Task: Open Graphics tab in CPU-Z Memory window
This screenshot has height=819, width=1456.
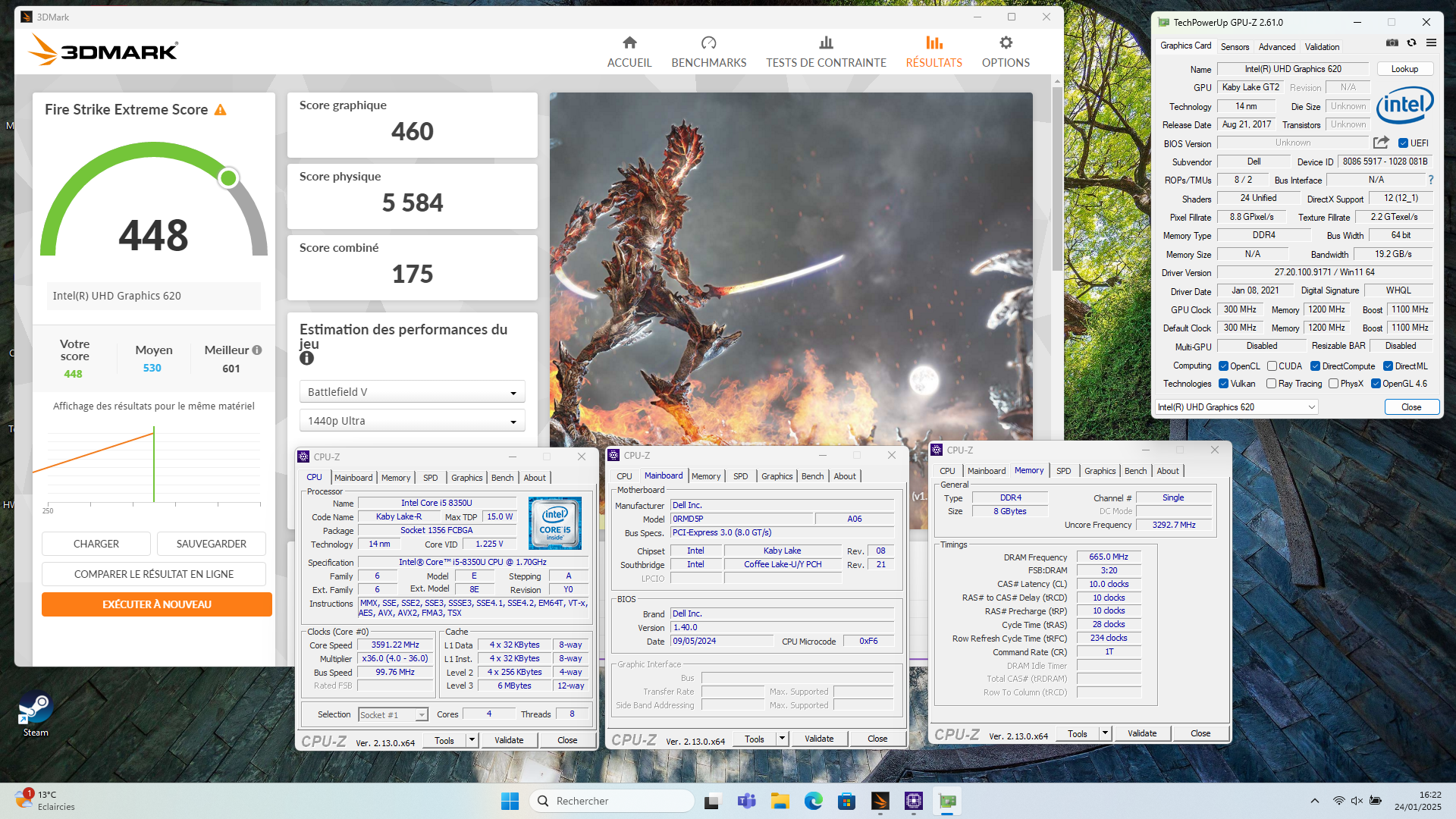Action: coord(1100,471)
